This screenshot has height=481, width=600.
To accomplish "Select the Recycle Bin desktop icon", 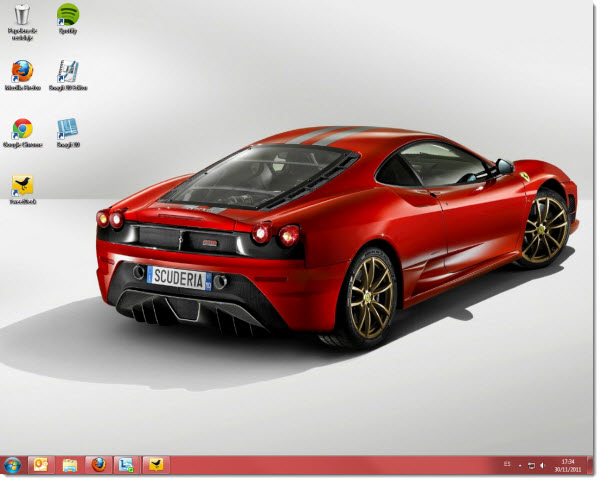I will [22, 22].
